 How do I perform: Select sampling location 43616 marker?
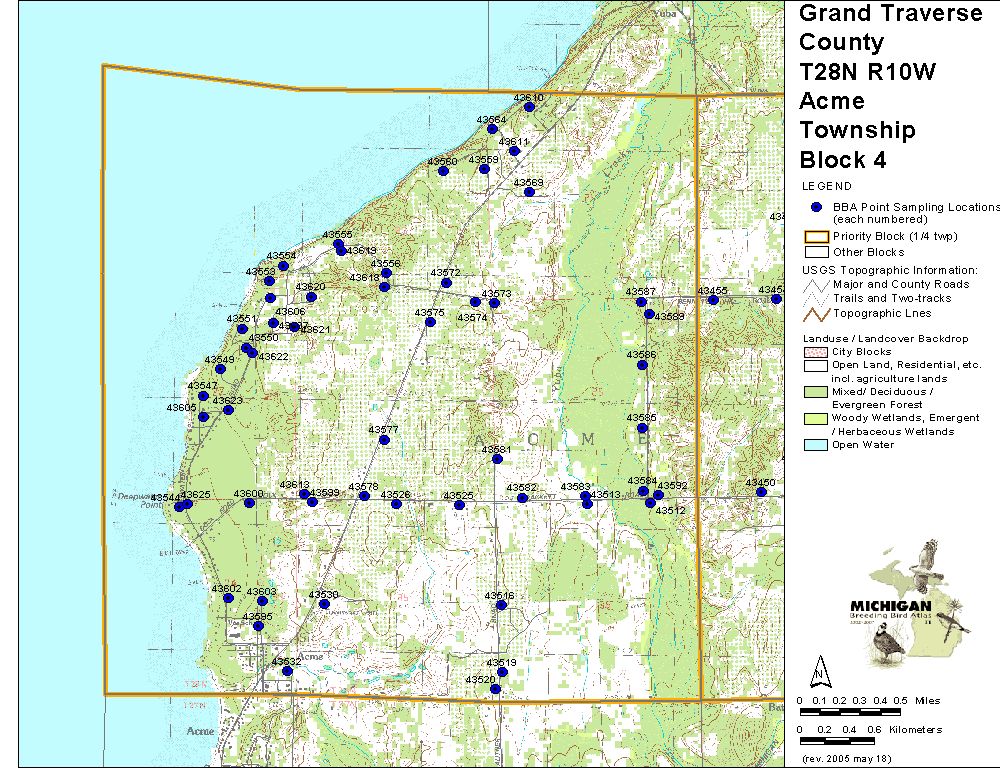501,605
